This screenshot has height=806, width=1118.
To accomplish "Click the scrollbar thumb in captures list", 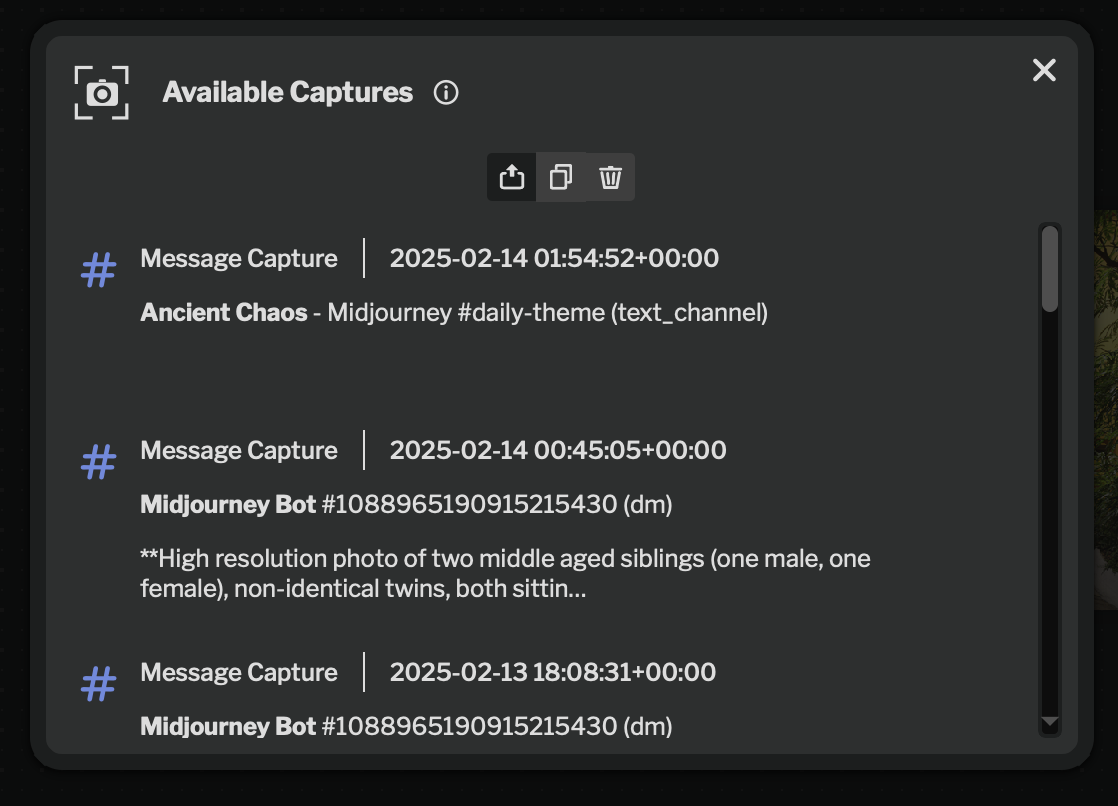I will click(x=1050, y=269).
